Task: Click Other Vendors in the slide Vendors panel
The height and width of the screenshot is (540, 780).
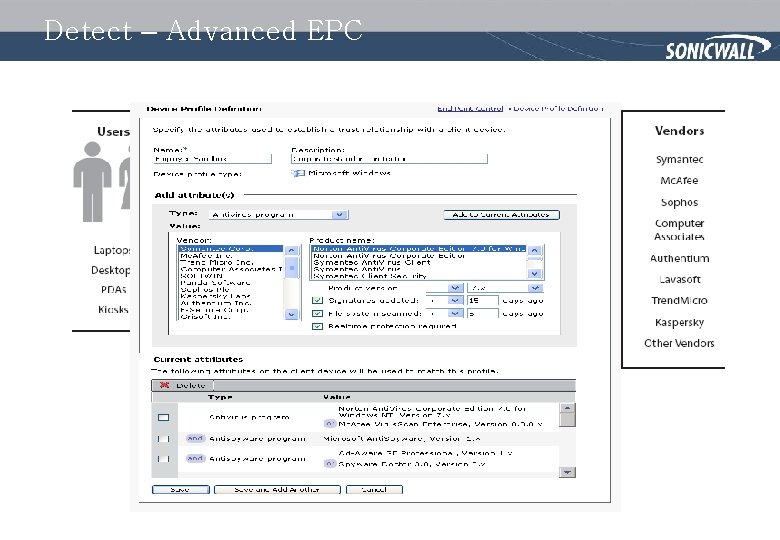Action: click(679, 343)
